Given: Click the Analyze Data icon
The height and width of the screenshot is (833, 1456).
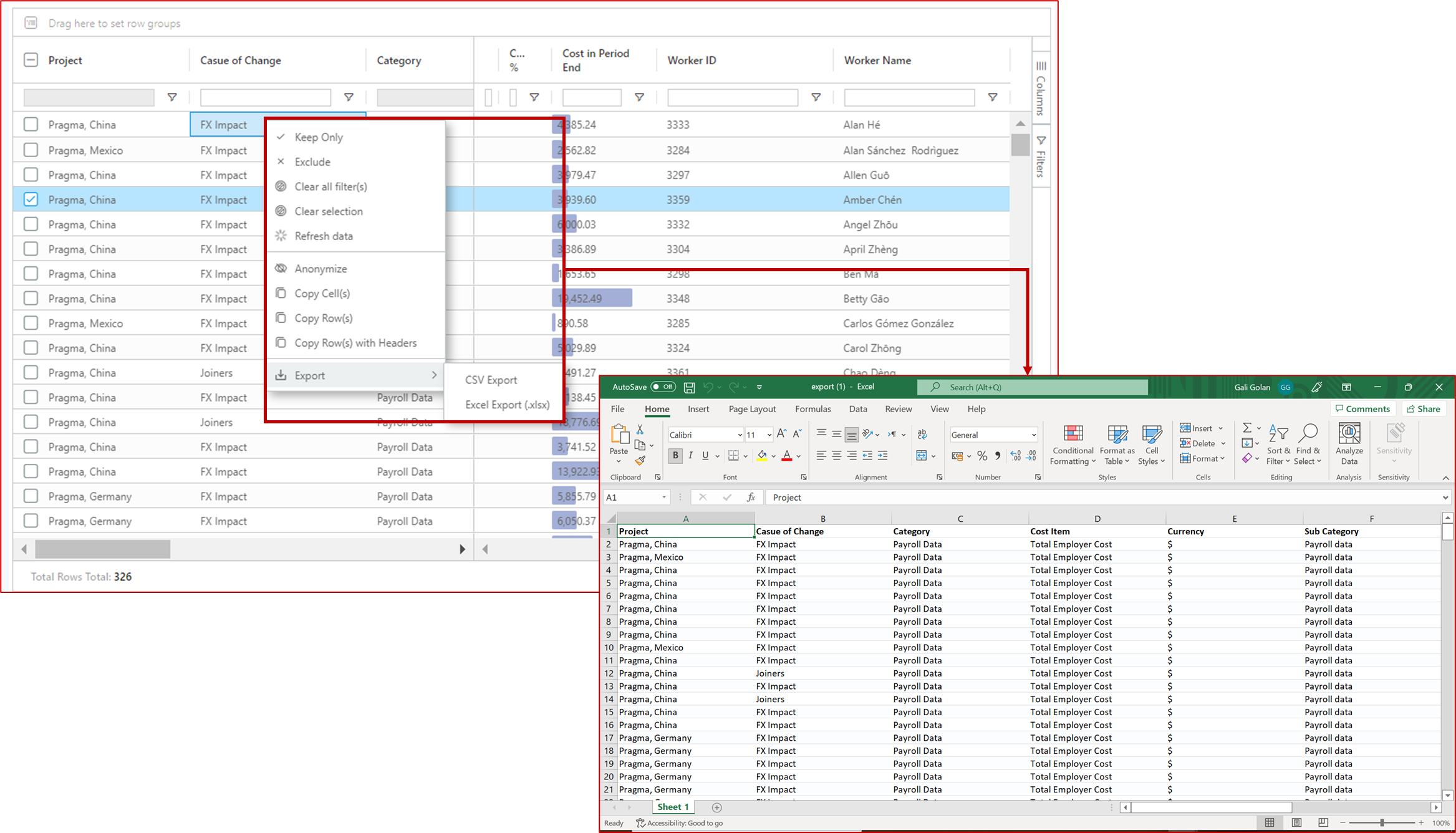Looking at the screenshot, I should [x=1349, y=434].
